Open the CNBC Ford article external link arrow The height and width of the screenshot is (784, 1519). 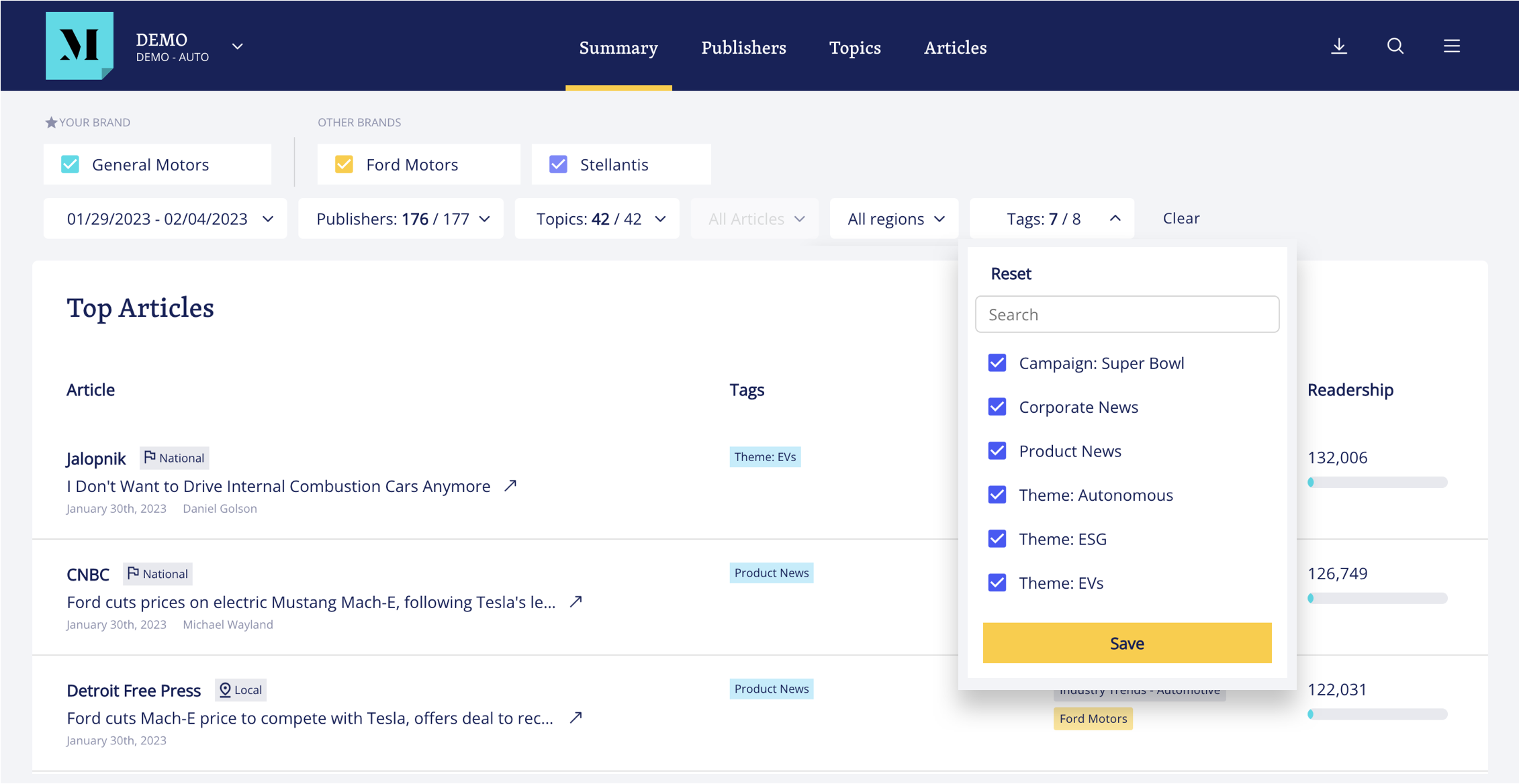point(575,602)
